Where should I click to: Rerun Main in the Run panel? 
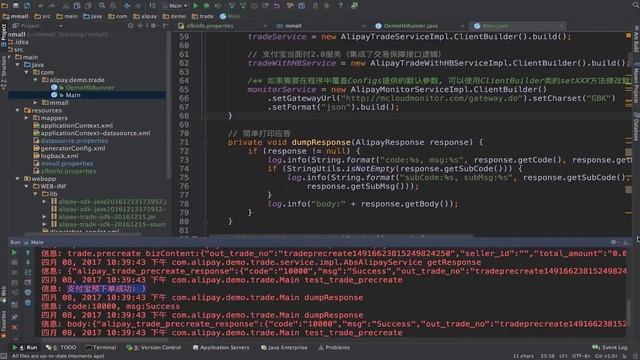(14, 253)
